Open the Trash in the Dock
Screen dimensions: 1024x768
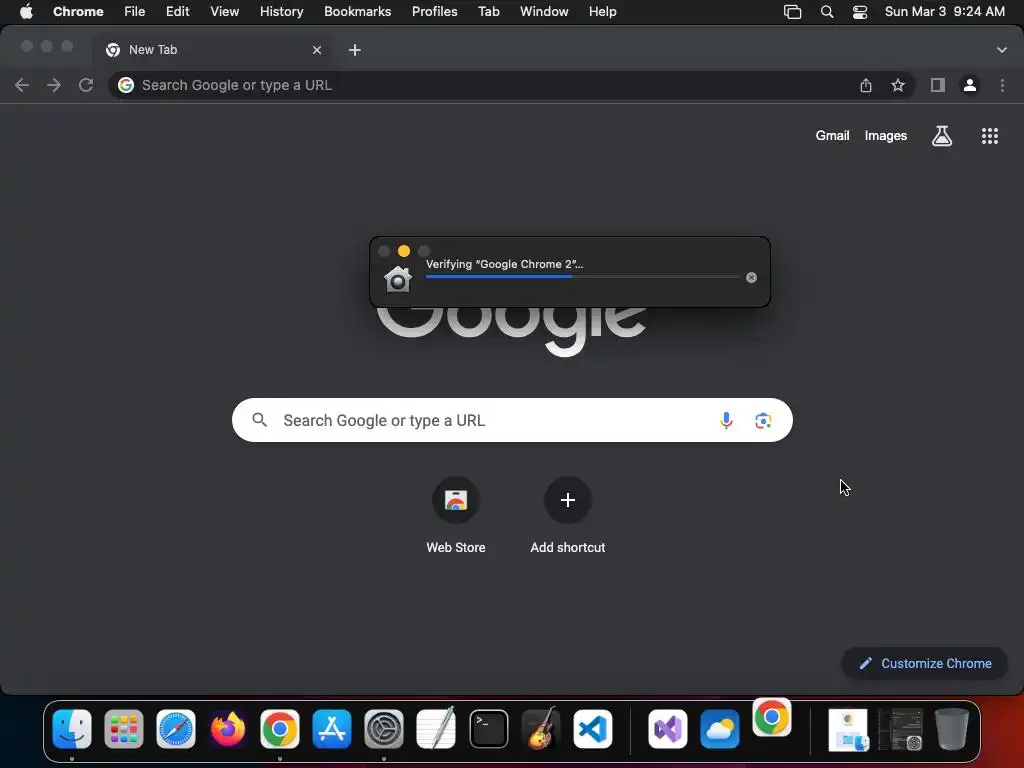(952, 729)
